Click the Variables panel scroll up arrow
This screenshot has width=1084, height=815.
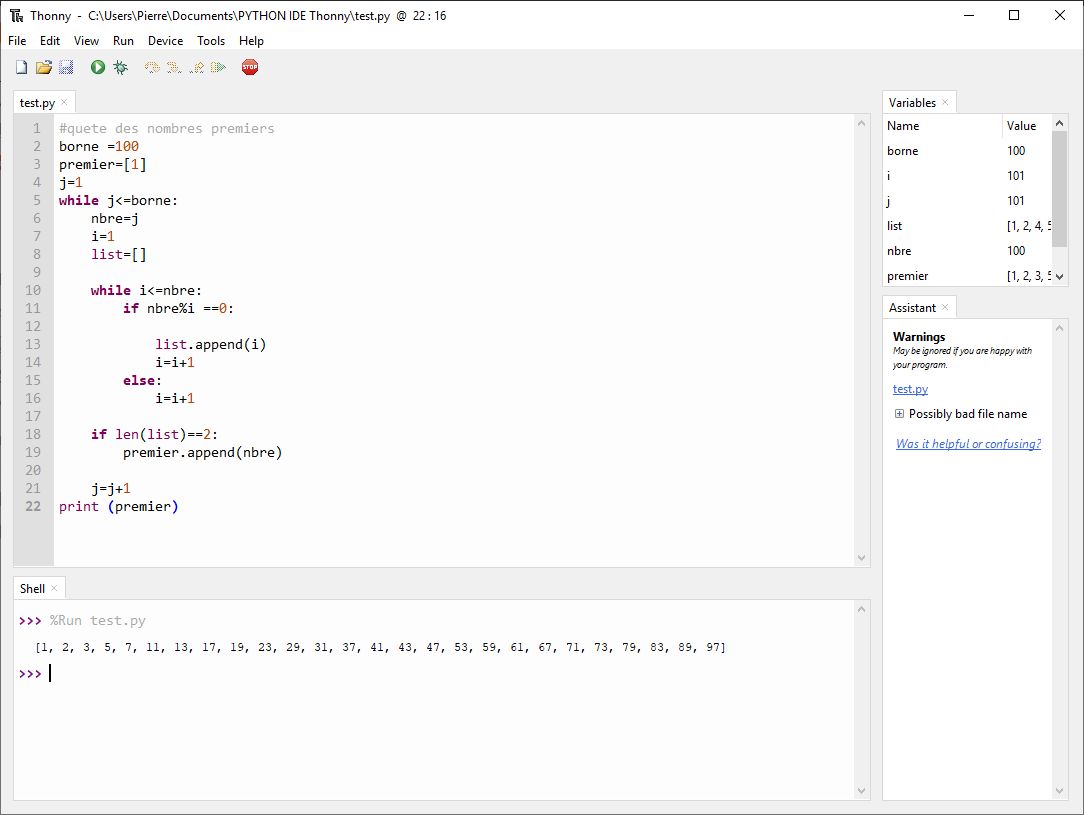[1059, 123]
